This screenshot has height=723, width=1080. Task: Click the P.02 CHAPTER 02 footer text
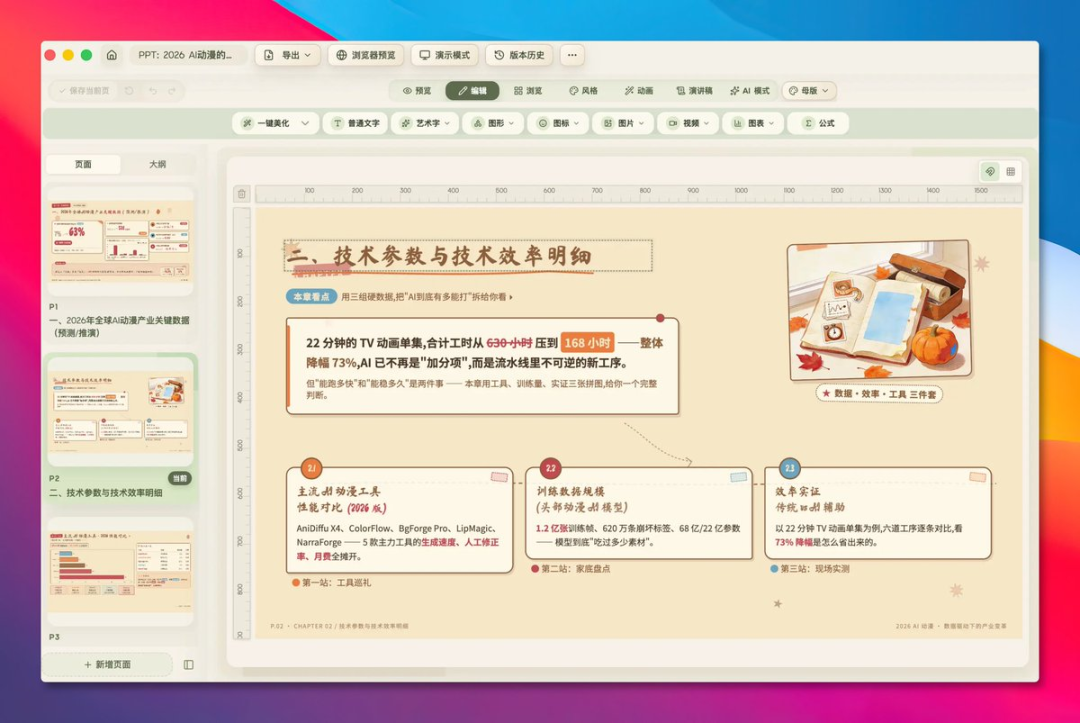pos(340,626)
